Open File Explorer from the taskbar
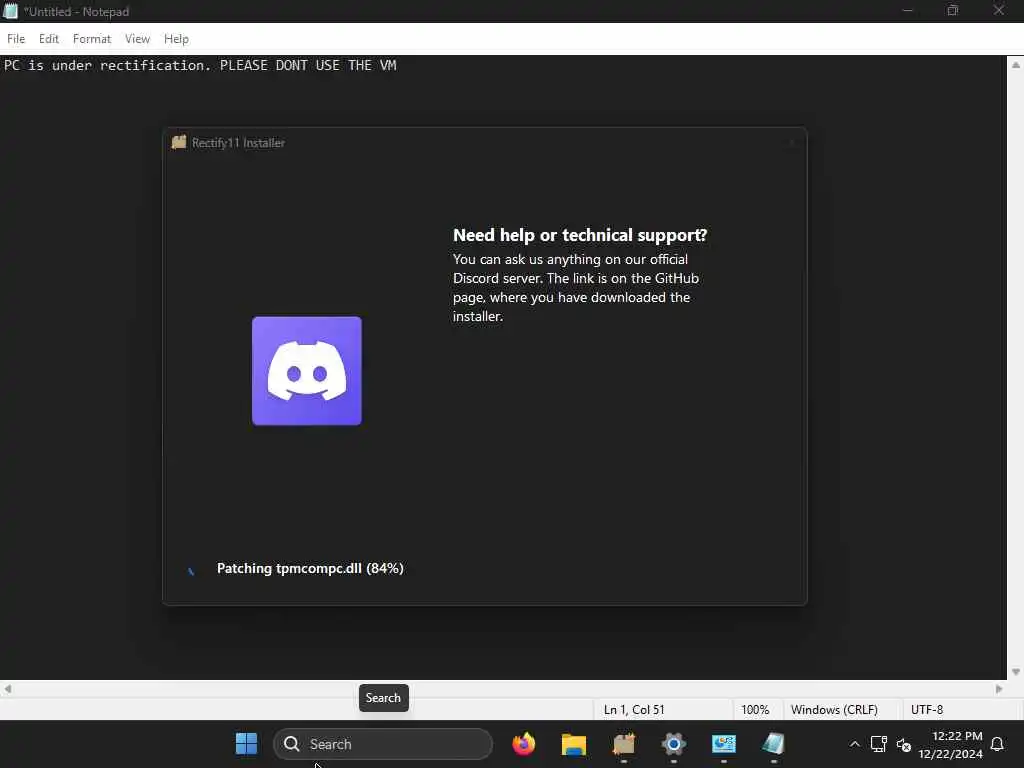 pyautogui.click(x=573, y=744)
